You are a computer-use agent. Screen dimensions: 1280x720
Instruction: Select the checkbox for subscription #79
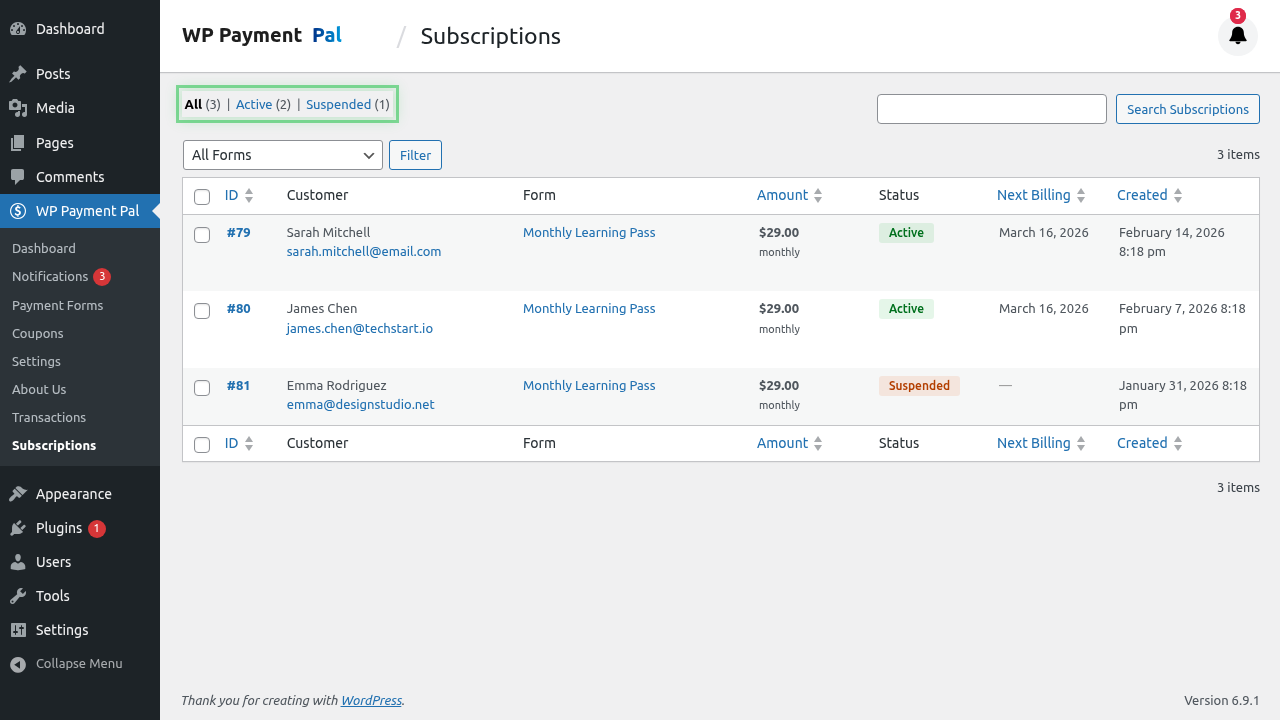click(202, 234)
